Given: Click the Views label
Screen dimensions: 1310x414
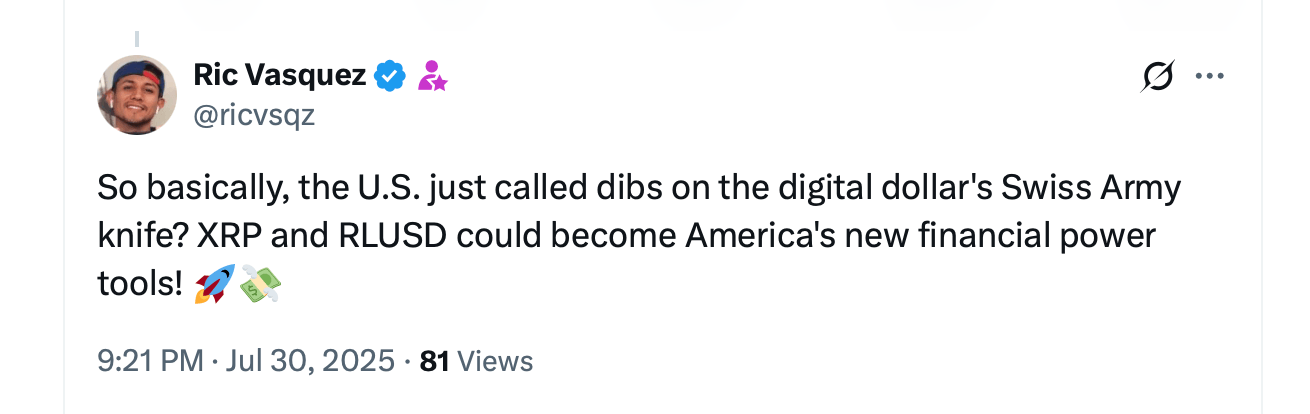Looking at the screenshot, I should pyautogui.click(x=494, y=361).
